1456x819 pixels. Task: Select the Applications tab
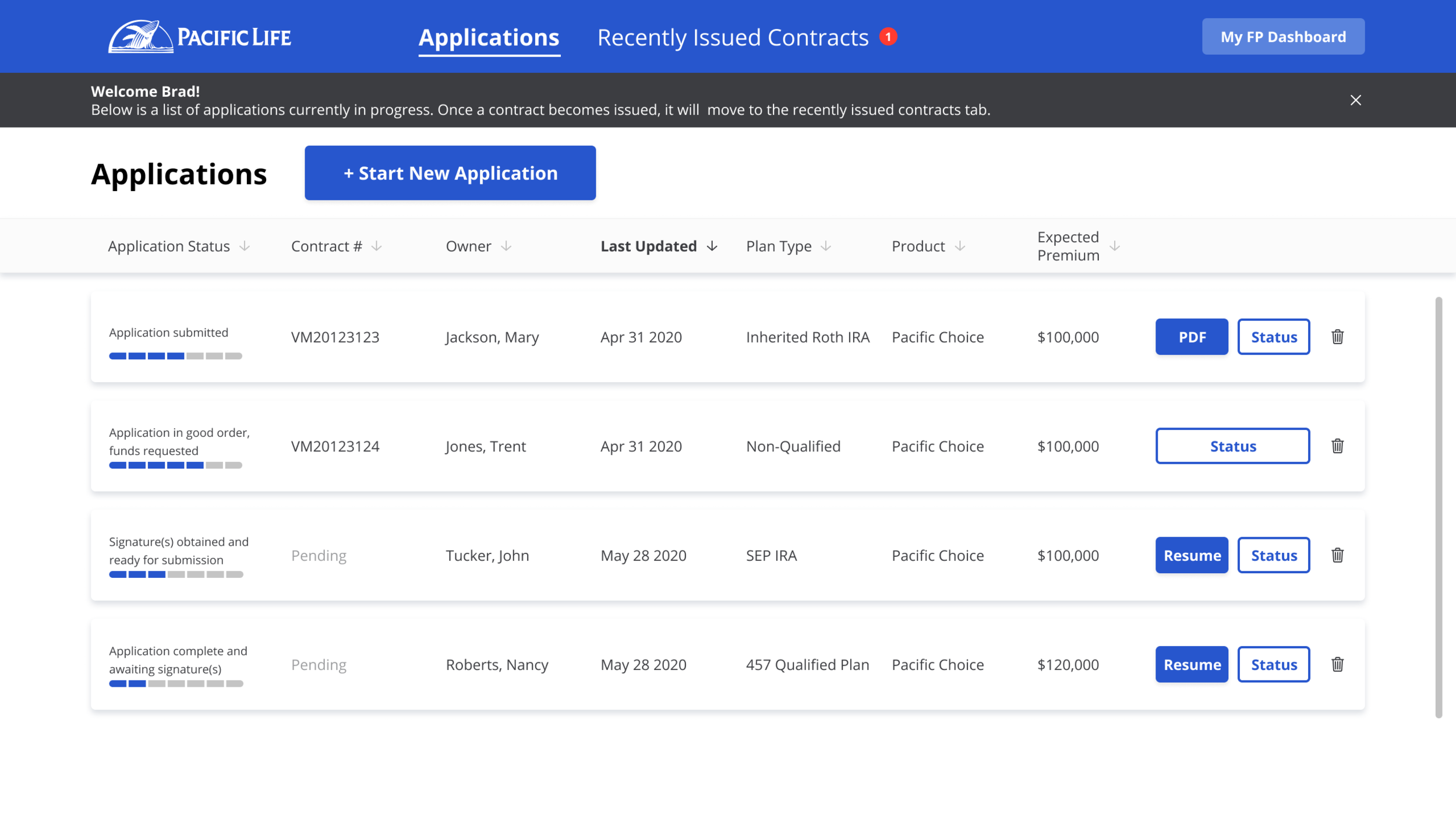(489, 37)
